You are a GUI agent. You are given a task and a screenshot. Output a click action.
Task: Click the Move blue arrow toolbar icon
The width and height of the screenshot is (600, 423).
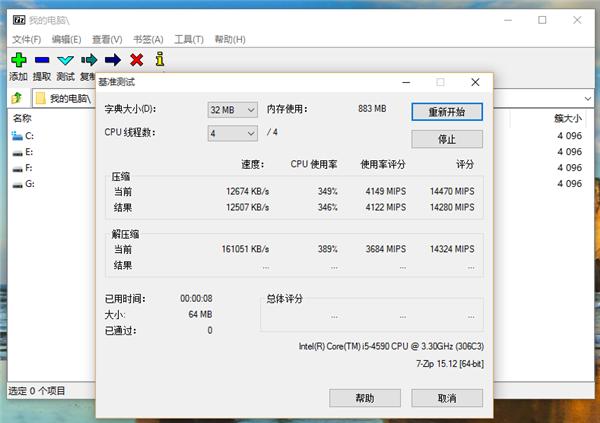click(112, 60)
